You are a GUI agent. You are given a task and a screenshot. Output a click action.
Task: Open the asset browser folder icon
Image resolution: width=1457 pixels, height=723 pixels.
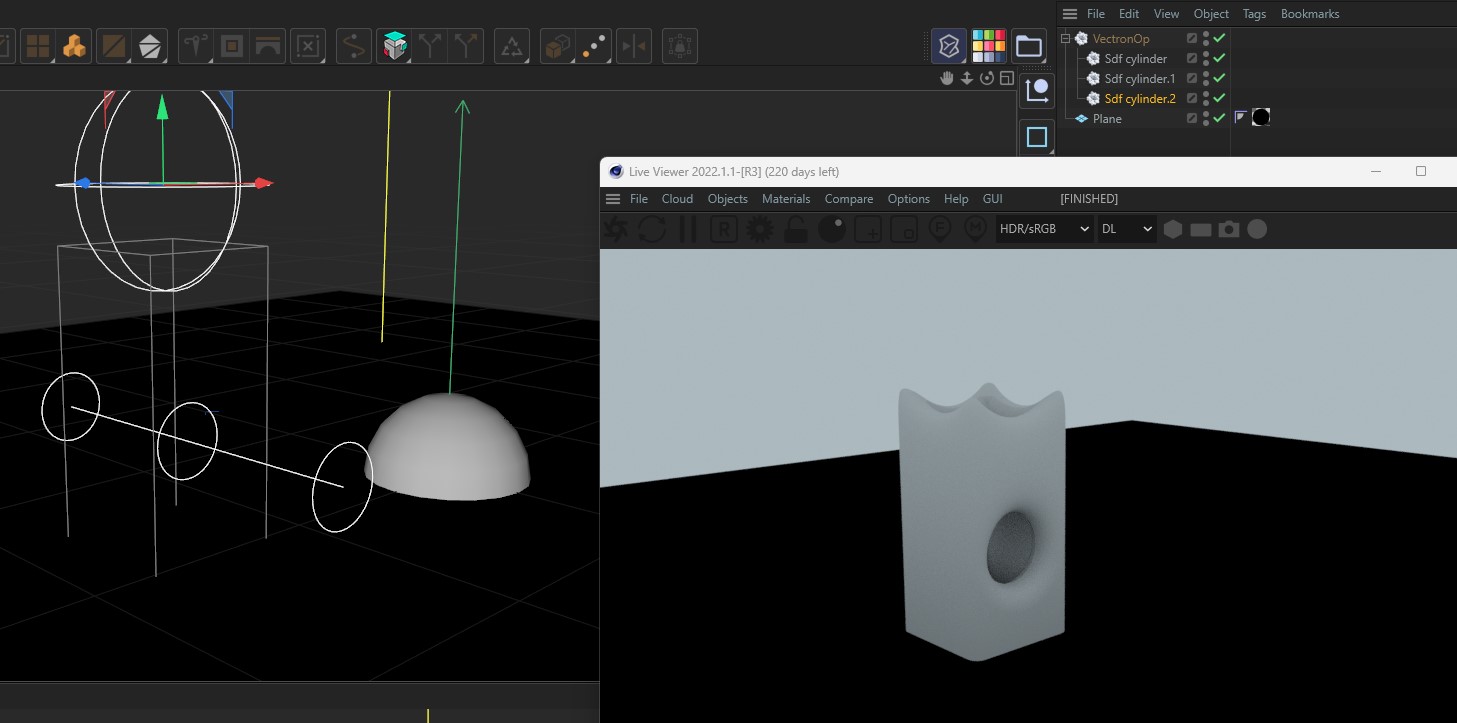pos(1028,46)
